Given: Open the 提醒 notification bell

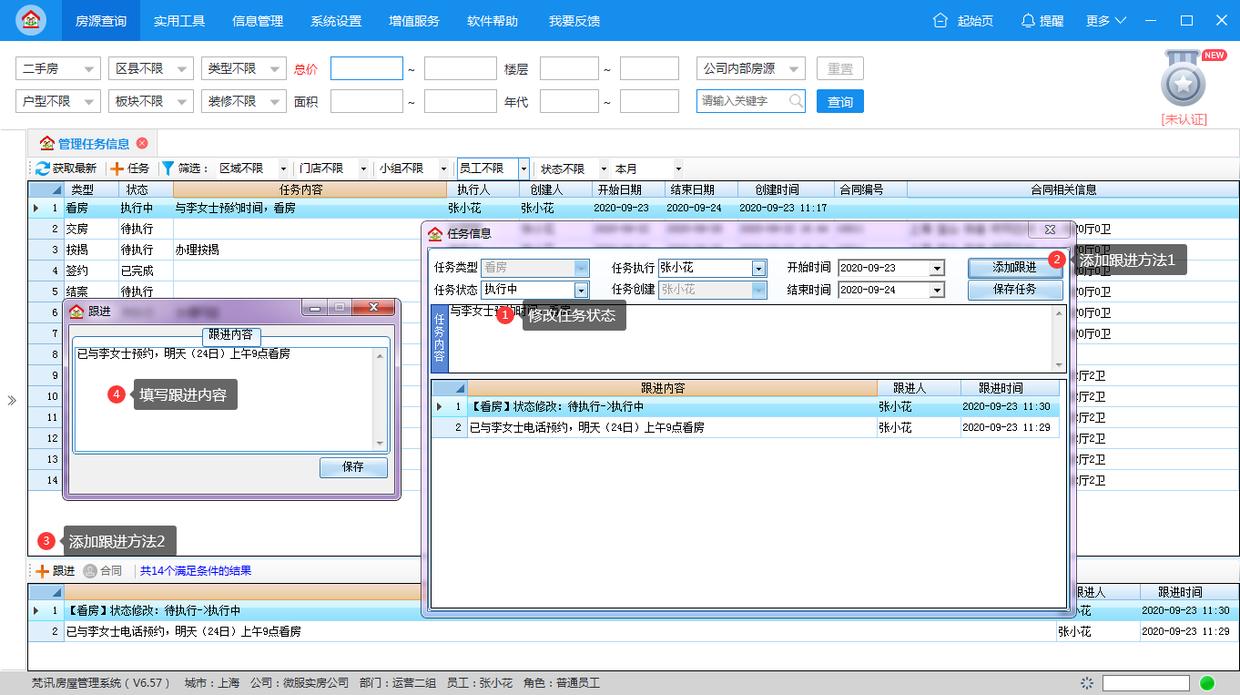Looking at the screenshot, I should pos(1027,20).
